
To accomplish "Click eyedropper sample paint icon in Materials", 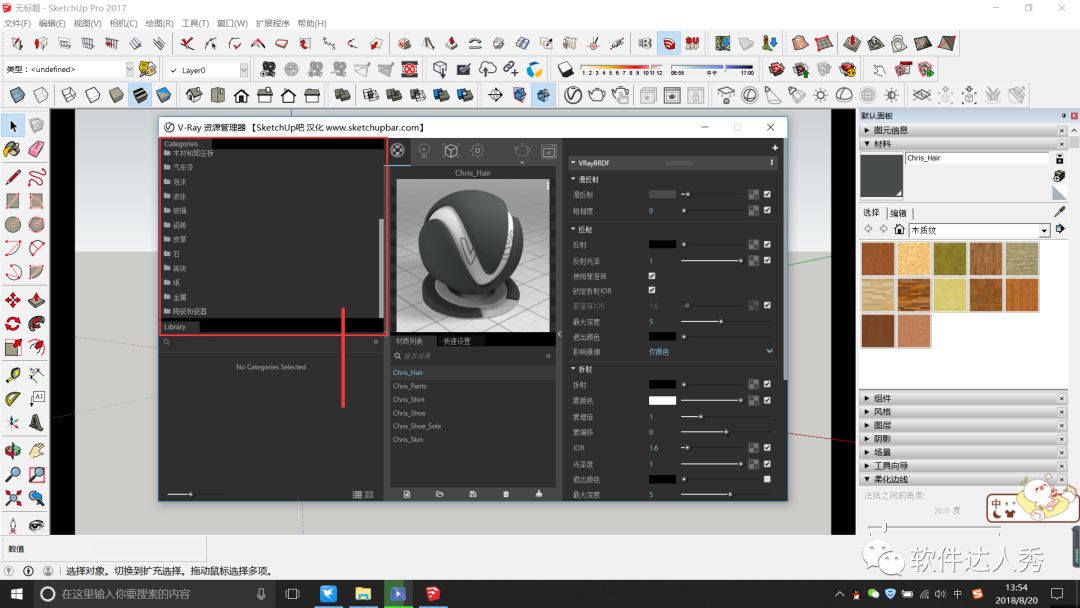I will tap(1059, 212).
